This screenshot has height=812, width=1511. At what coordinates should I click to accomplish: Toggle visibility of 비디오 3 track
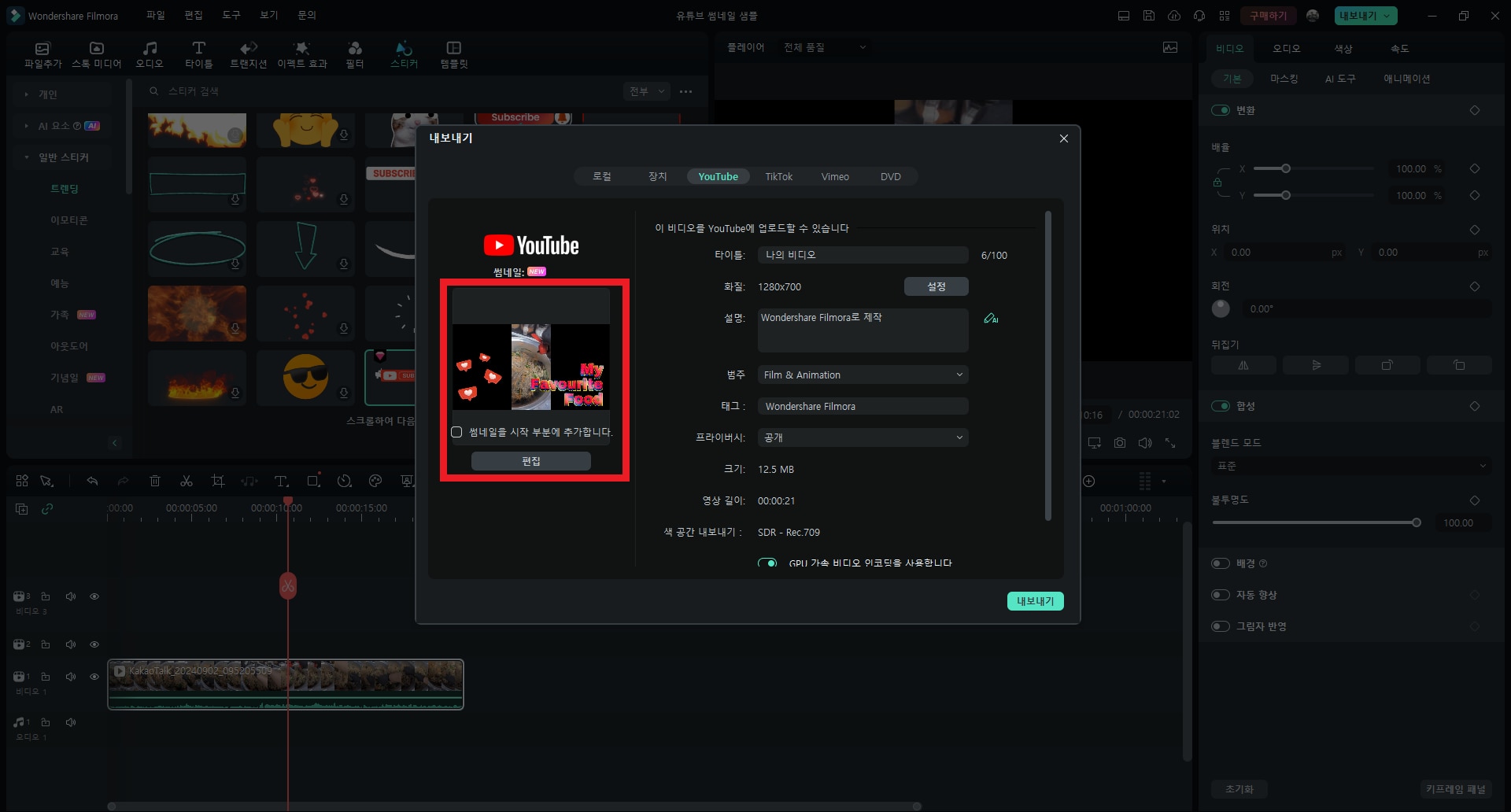point(94,596)
